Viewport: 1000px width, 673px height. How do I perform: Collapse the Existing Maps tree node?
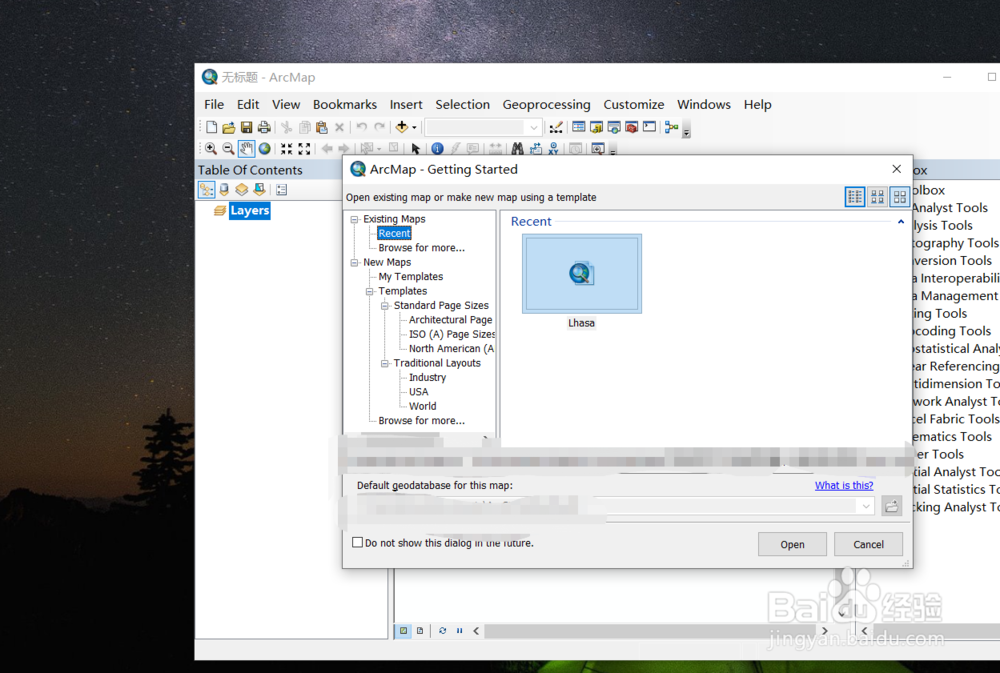click(x=355, y=219)
